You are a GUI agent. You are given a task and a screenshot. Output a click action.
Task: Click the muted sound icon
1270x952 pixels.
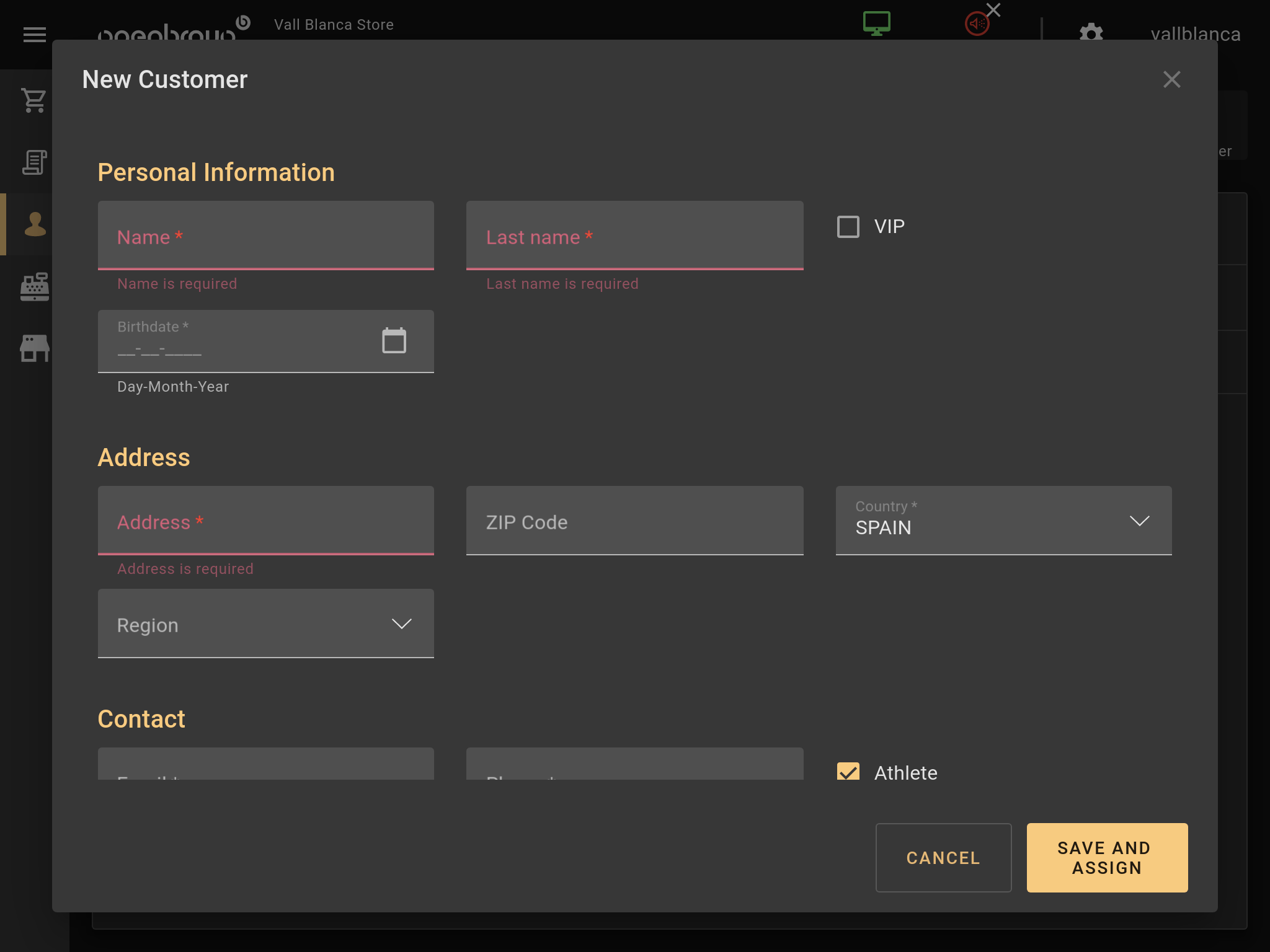pos(977,24)
